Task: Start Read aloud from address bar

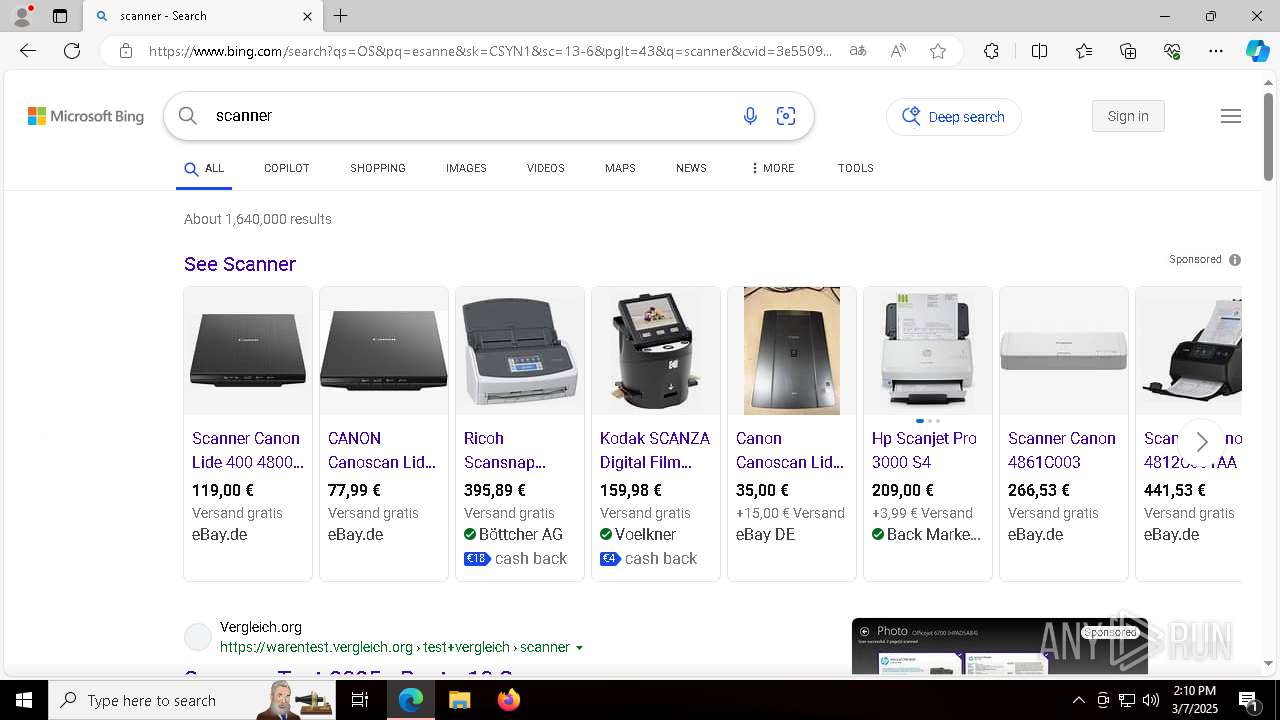Action: click(898, 51)
